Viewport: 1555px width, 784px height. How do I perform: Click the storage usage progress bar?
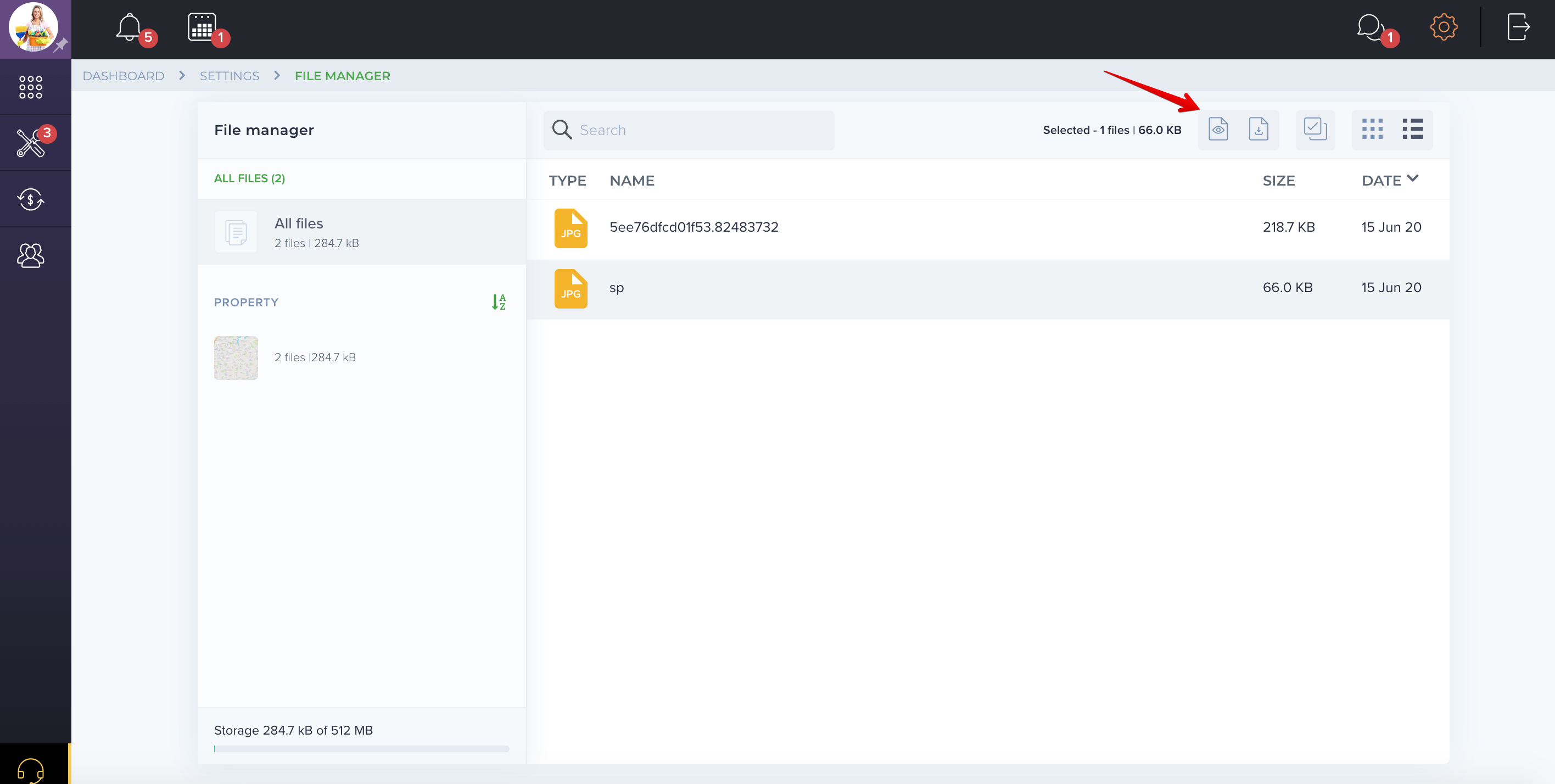362,749
